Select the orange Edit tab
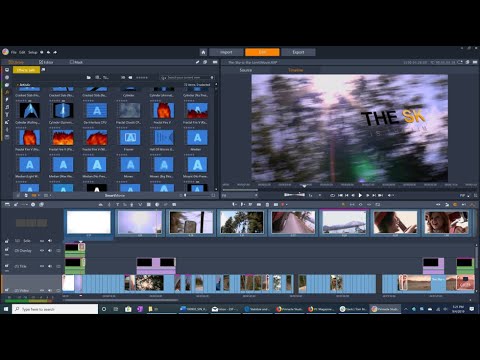The image size is (480, 360). coord(262,52)
